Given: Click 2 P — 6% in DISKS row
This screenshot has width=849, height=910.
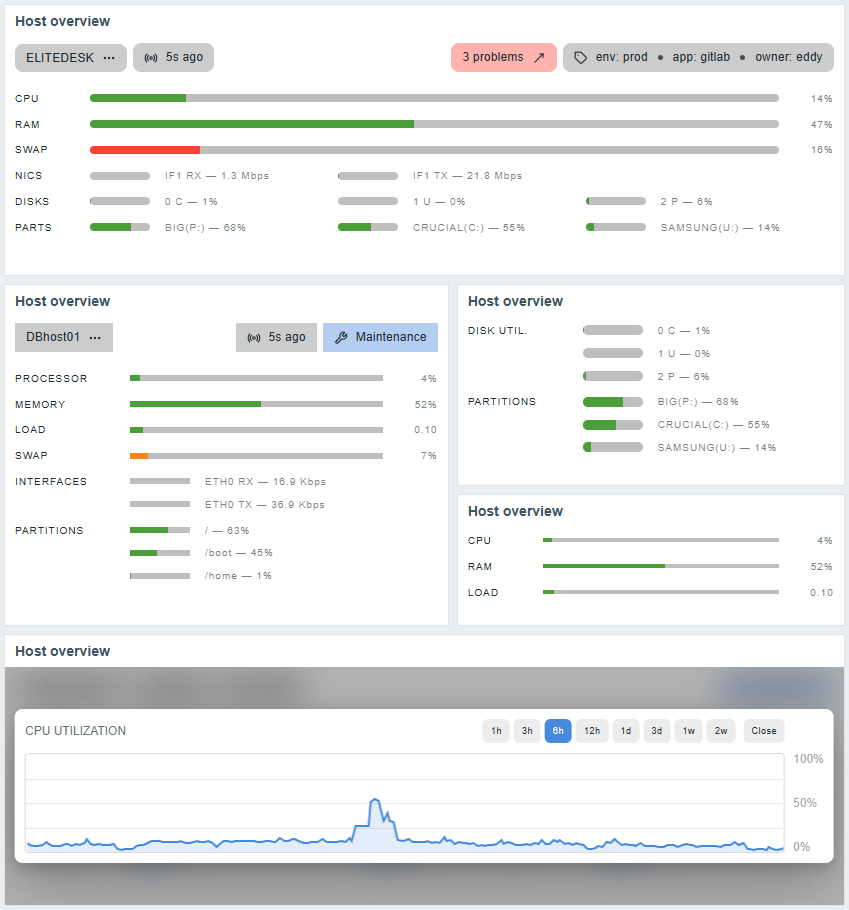Looking at the screenshot, I should pyautogui.click(x=687, y=201).
